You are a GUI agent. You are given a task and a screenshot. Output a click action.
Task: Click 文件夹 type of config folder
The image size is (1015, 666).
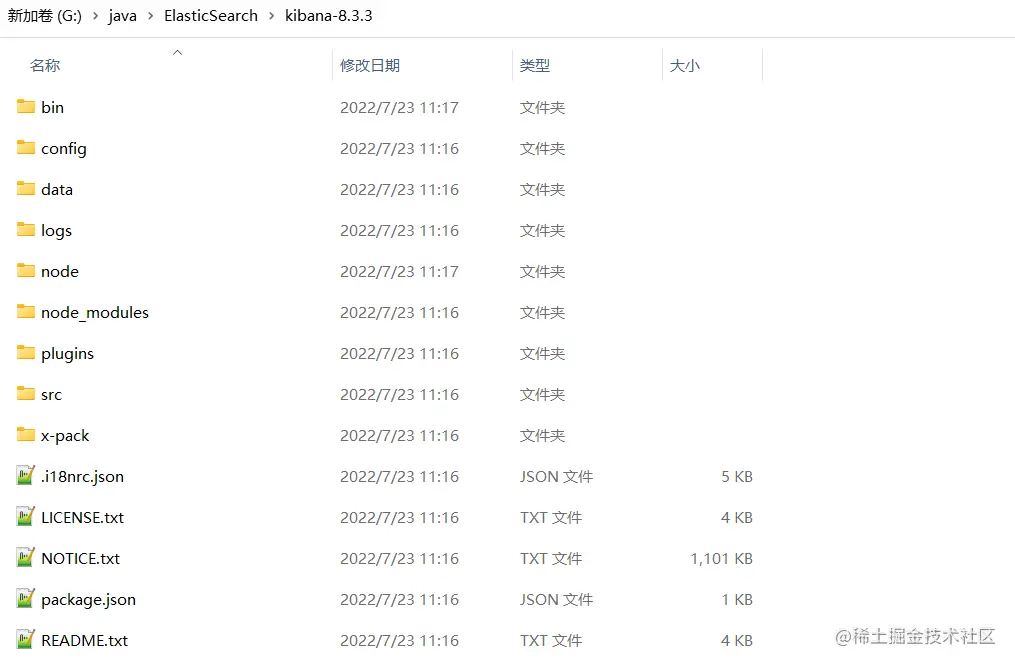click(542, 149)
